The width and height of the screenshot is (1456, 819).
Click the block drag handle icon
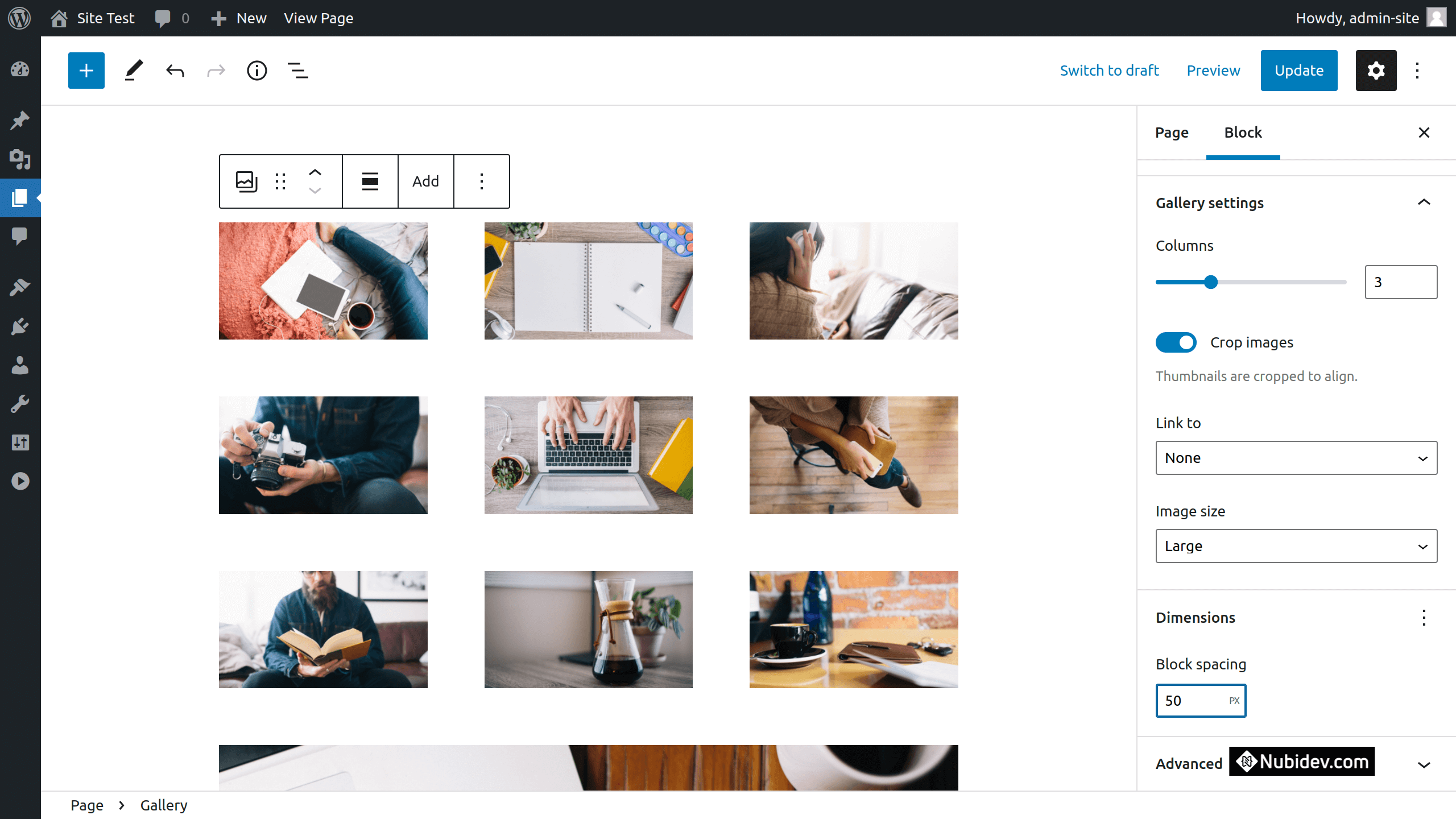280,181
